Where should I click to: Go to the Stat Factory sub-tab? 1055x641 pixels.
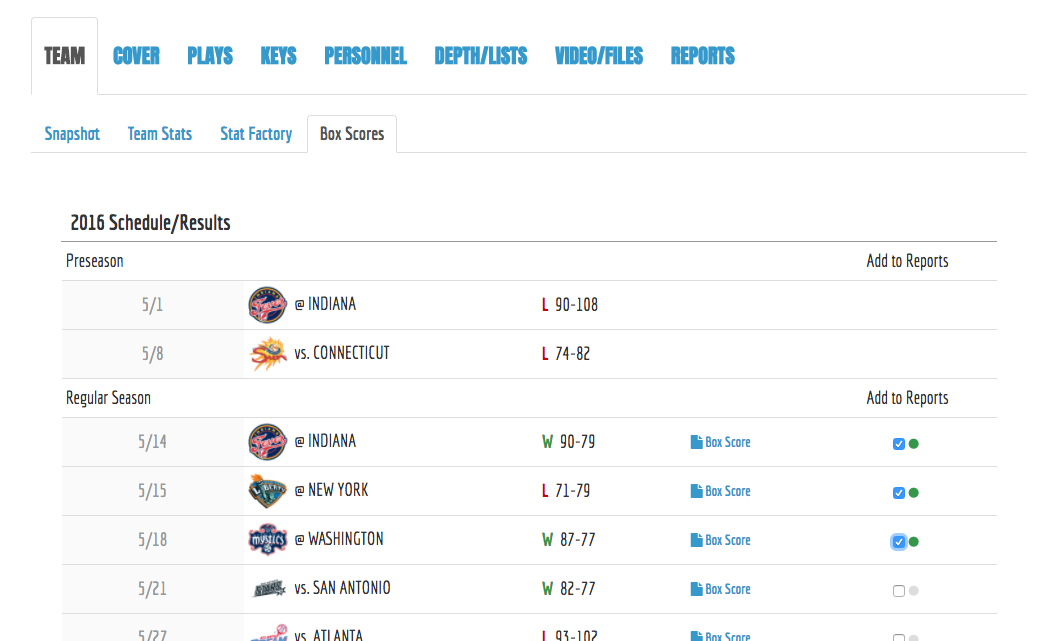[x=256, y=134]
